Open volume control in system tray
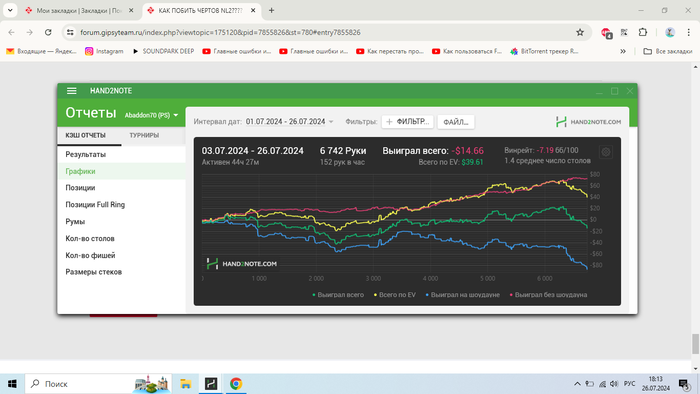This screenshot has width=700, height=394. (614, 384)
